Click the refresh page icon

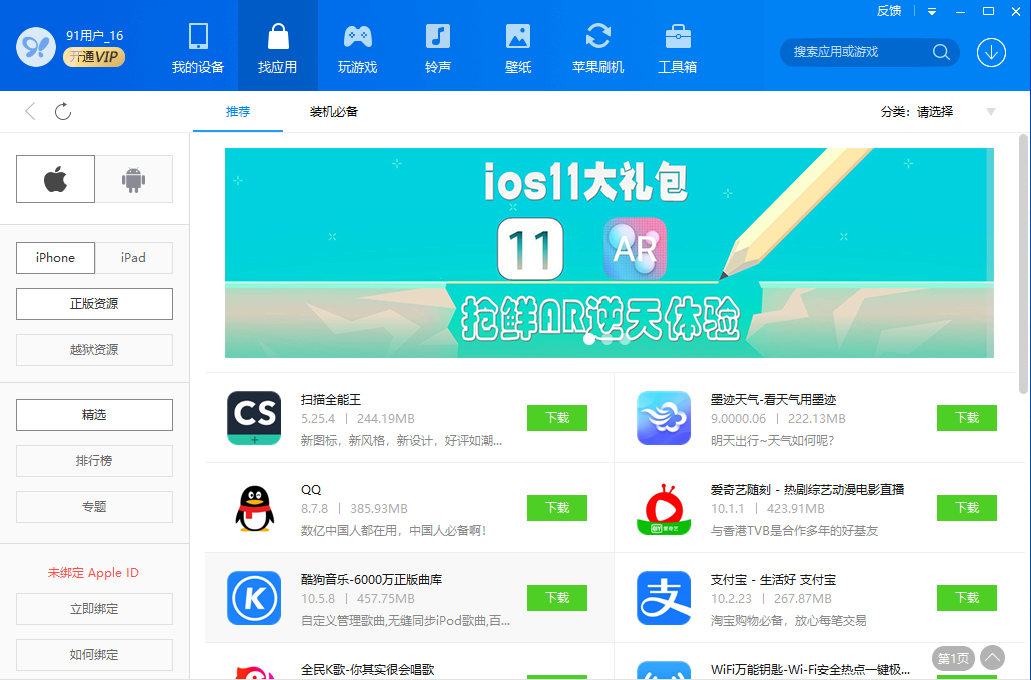pyautogui.click(x=63, y=111)
